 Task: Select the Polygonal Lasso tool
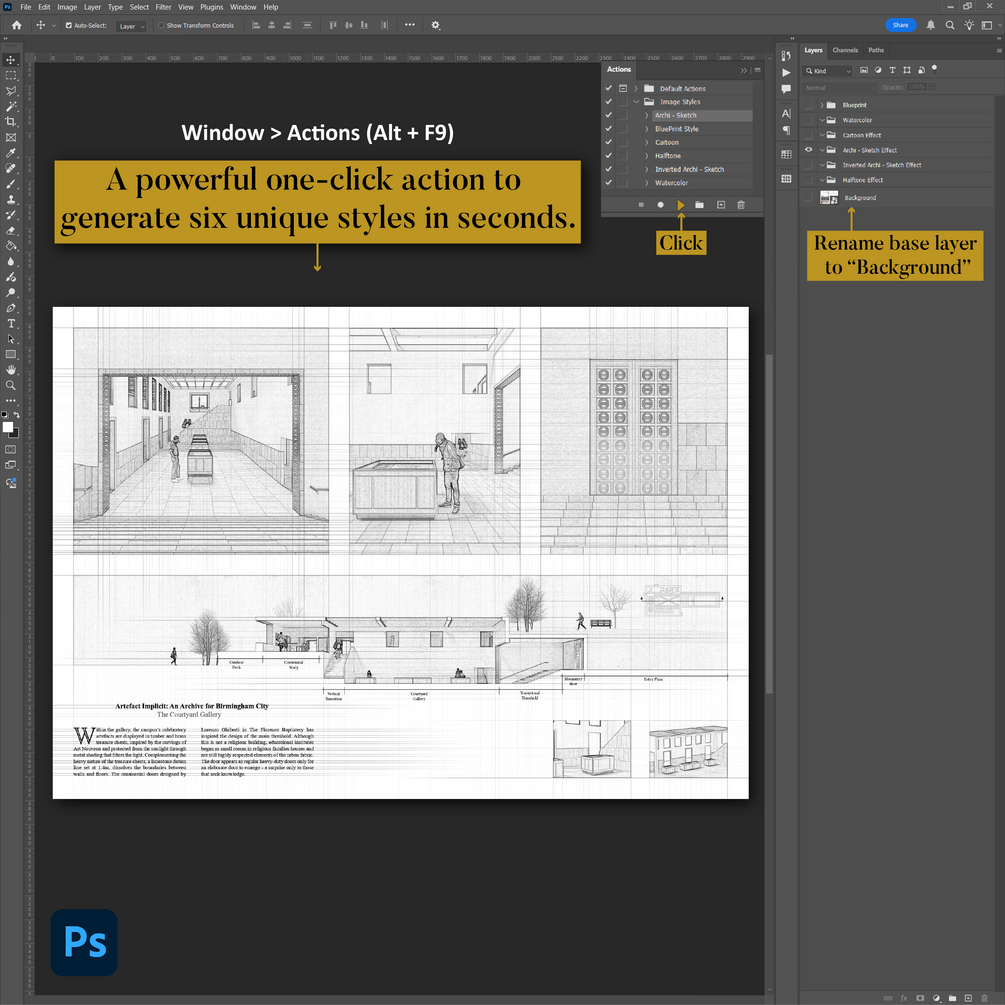point(11,91)
